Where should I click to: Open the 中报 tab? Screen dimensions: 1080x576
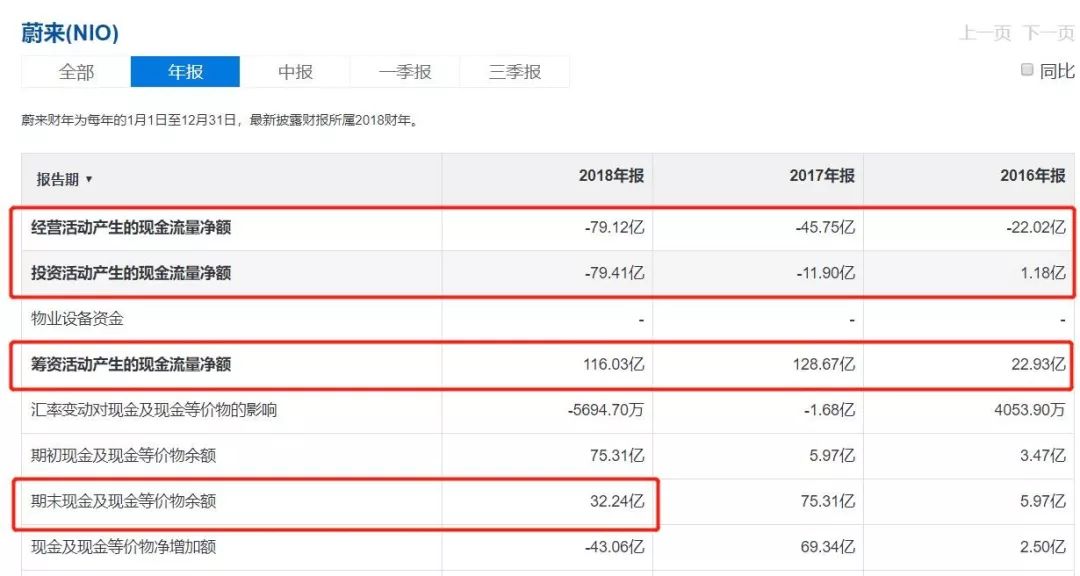[x=295, y=72]
